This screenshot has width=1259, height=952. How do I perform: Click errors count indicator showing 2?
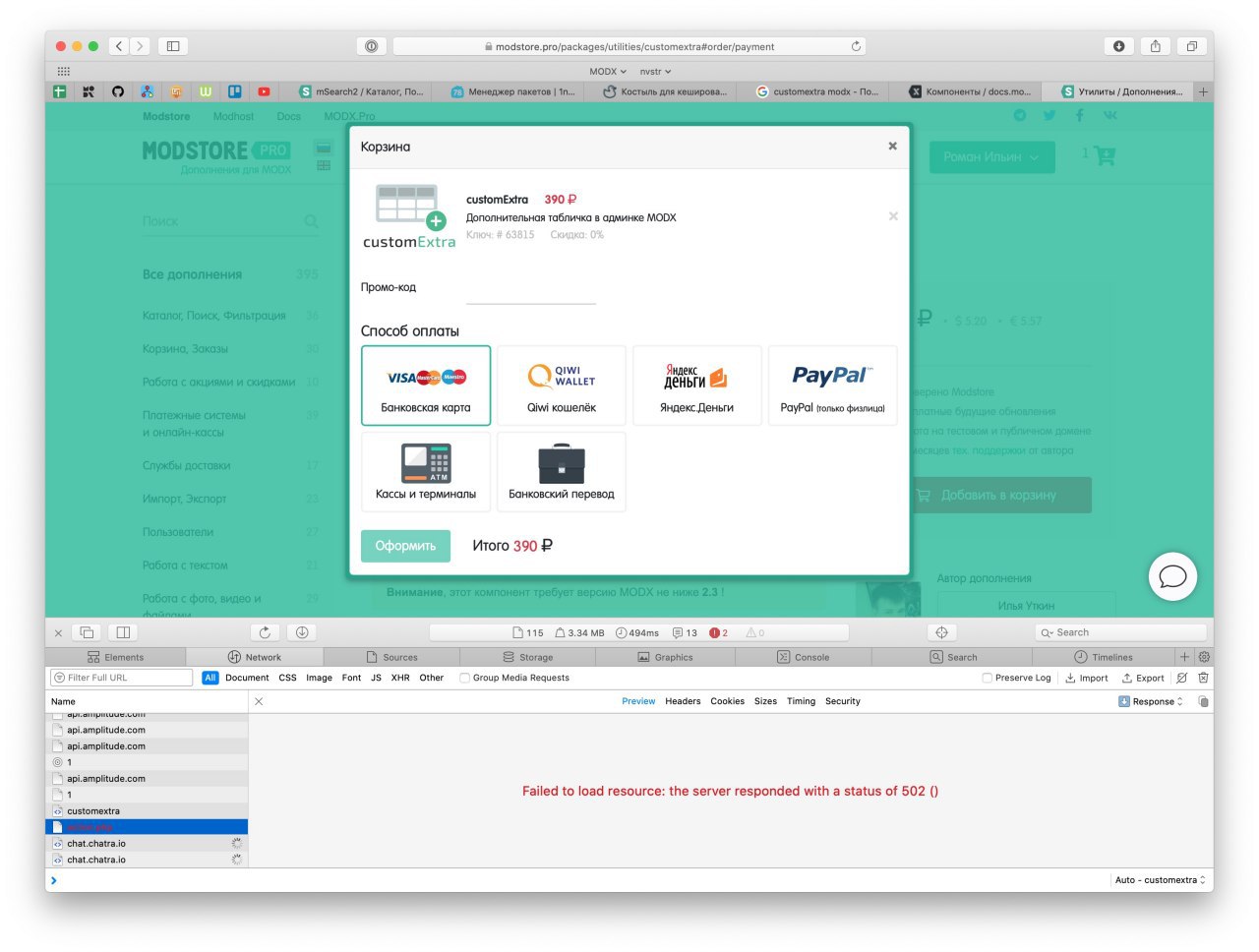(718, 633)
